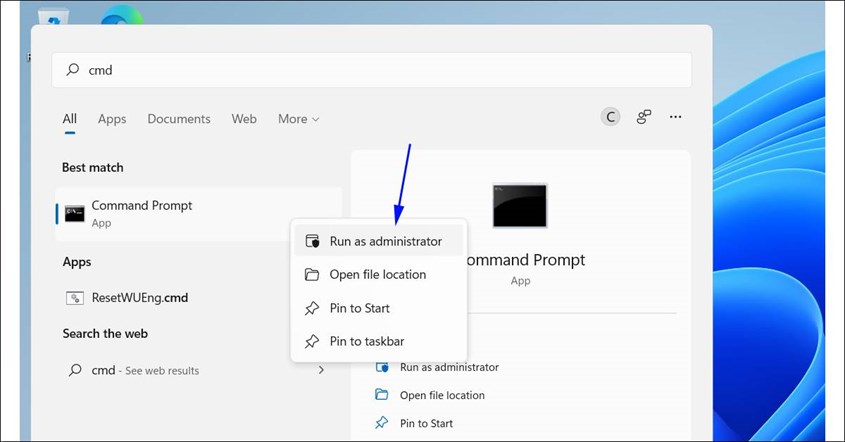Click the magnifier icon in search box
845x442 pixels.
[x=73, y=70]
